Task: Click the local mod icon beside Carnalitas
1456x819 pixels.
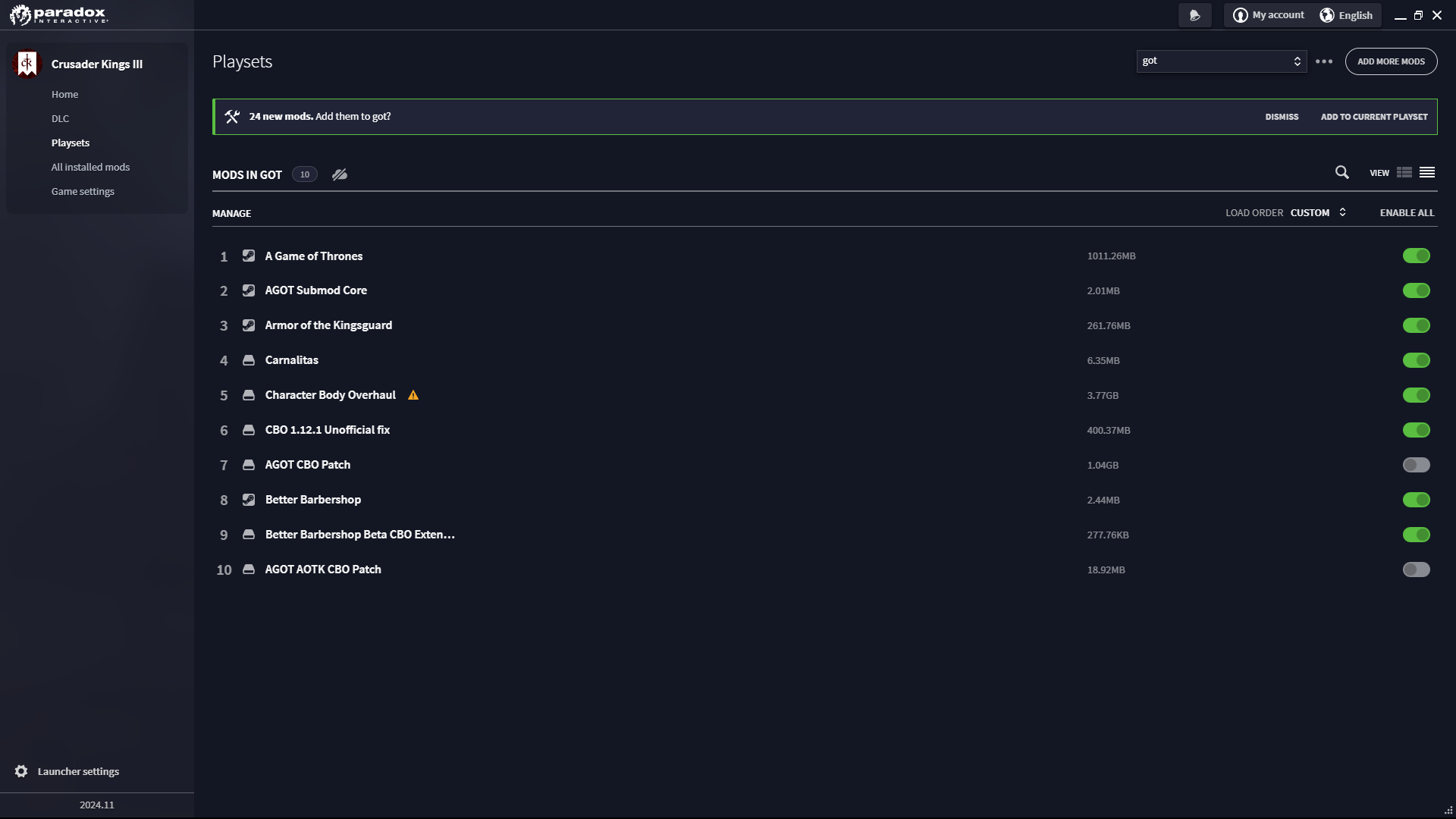Action: click(249, 360)
